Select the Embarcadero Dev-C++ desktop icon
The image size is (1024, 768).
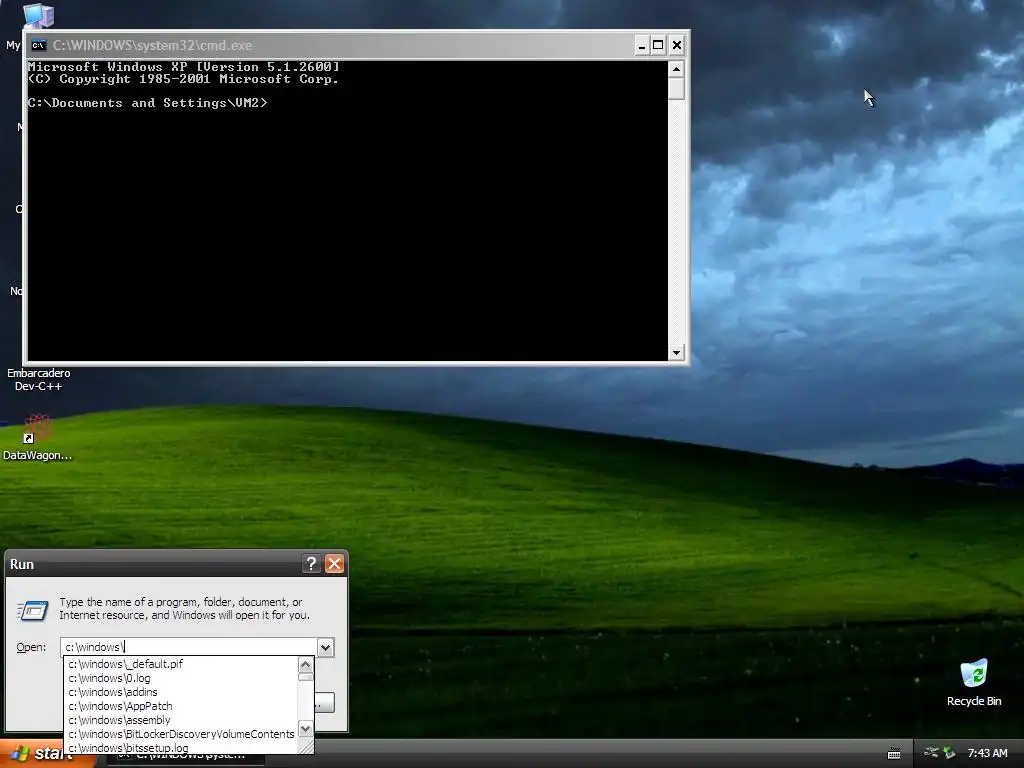(x=39, y=379)
